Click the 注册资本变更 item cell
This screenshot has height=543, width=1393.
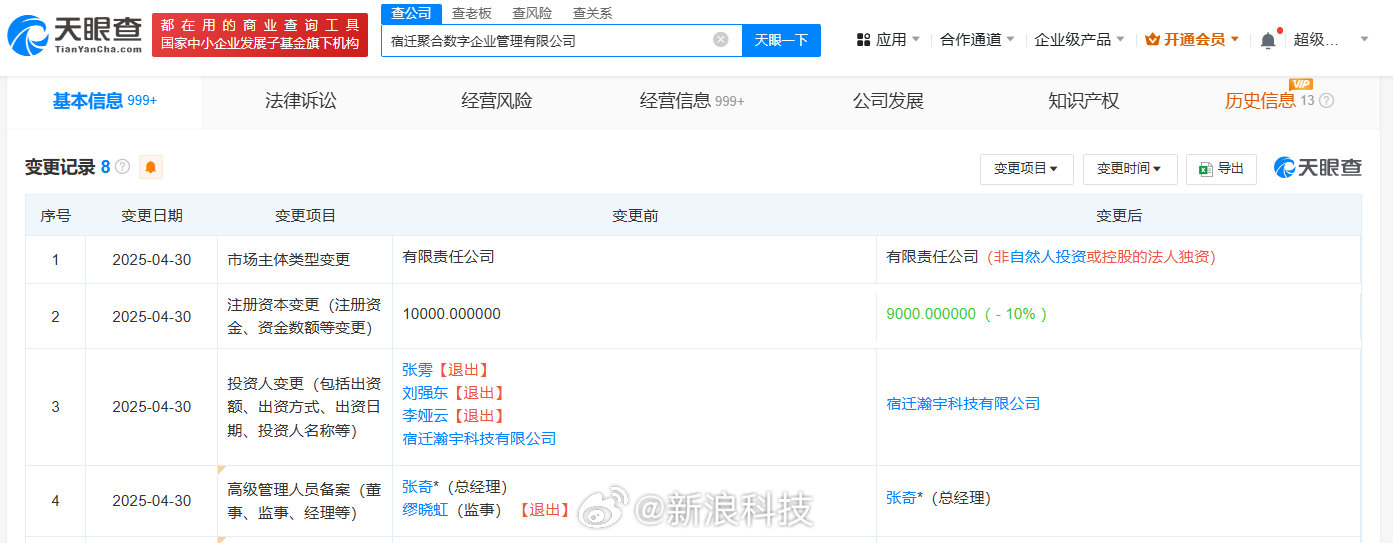click(x=305, y=316)
